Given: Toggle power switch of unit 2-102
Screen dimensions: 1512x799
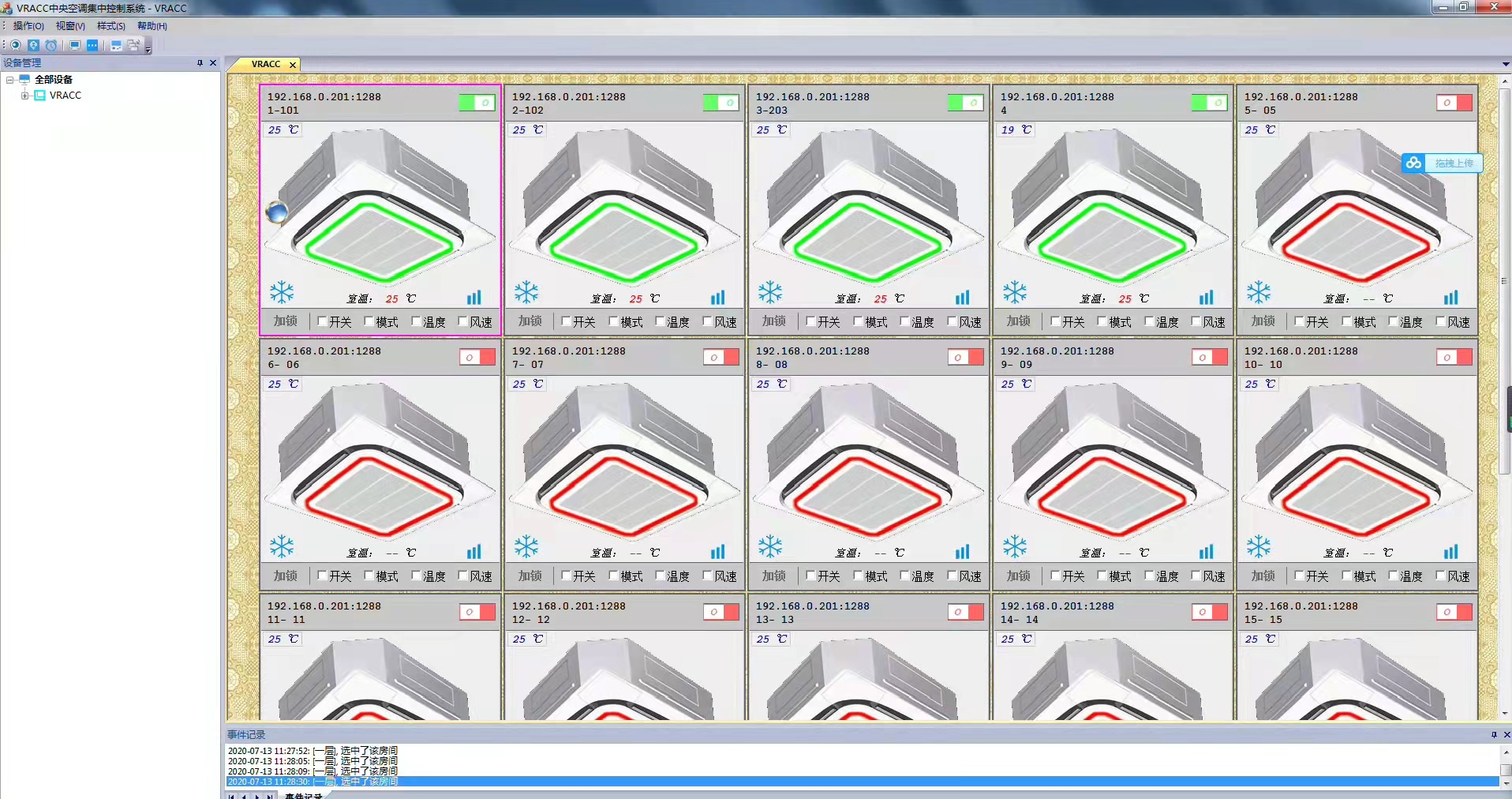Looking at the screenshot, I should click(721, 103).
